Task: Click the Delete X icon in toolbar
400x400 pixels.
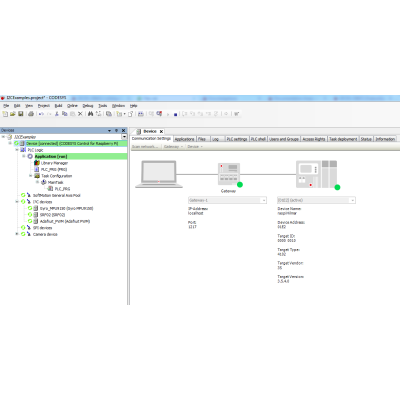Action: click(x=80, y=114)
